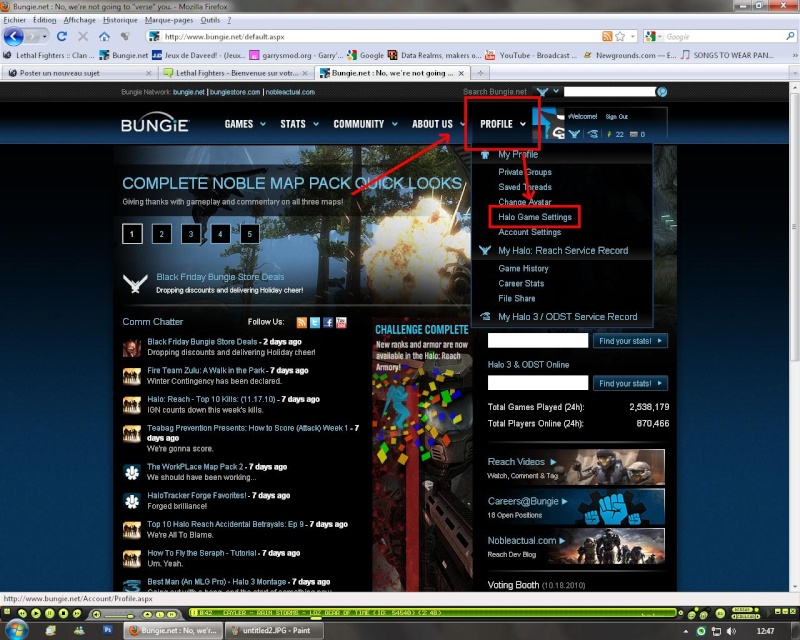Open My Halo 3 / ODST Service Record
Viewport: 800px width, 640px height.
[x=567, y=317]
